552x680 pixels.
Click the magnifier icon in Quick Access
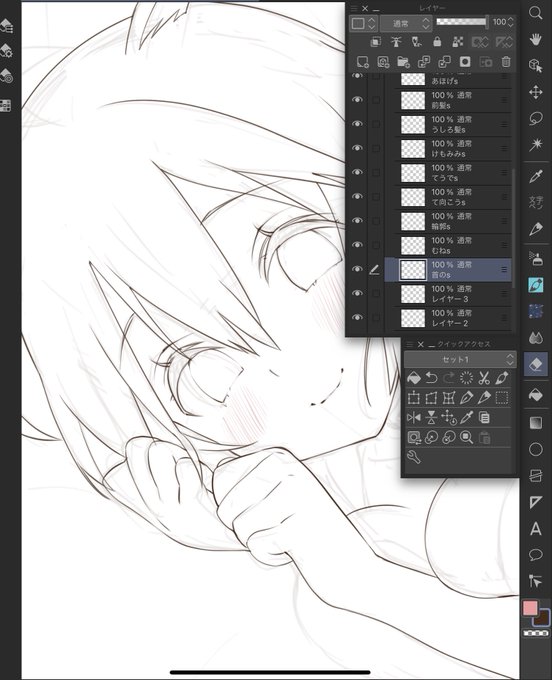pos(466,437)
